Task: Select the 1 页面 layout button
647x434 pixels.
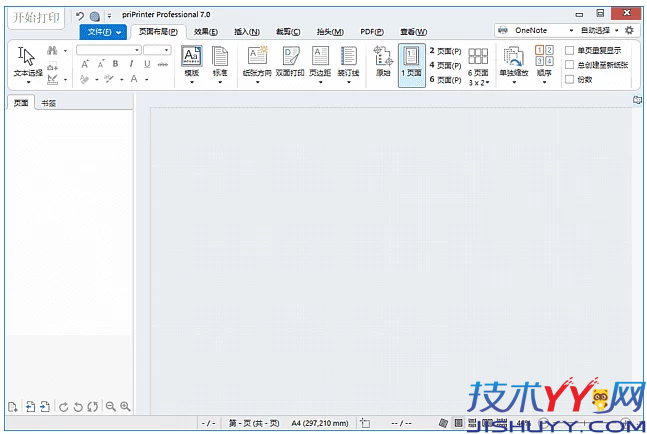Action: point(411,65)
